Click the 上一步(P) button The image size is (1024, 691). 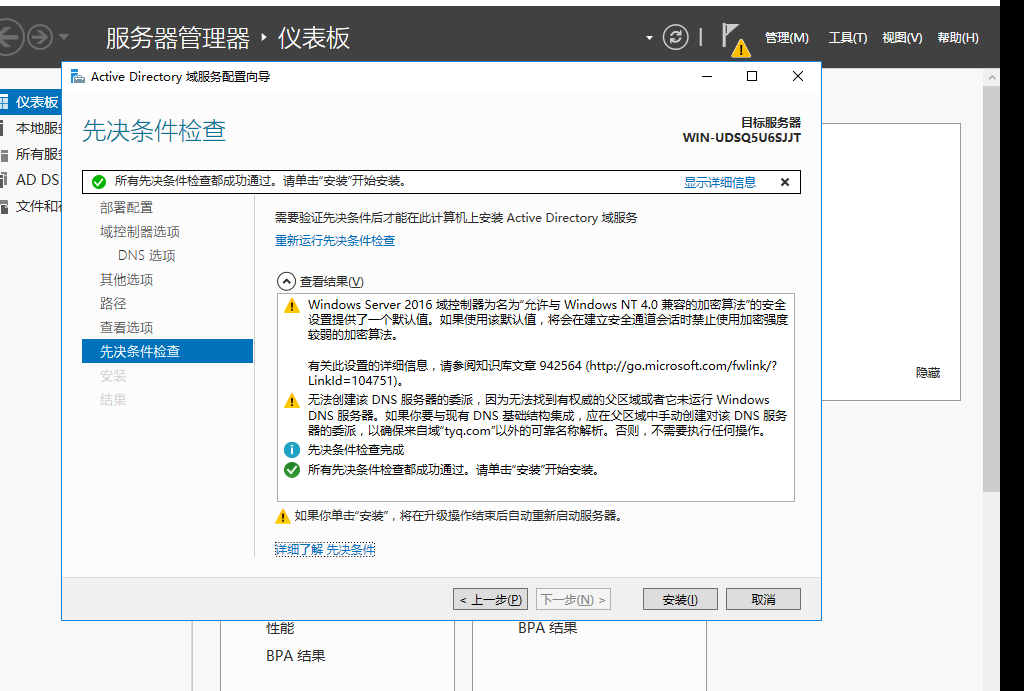coord(490,600)
